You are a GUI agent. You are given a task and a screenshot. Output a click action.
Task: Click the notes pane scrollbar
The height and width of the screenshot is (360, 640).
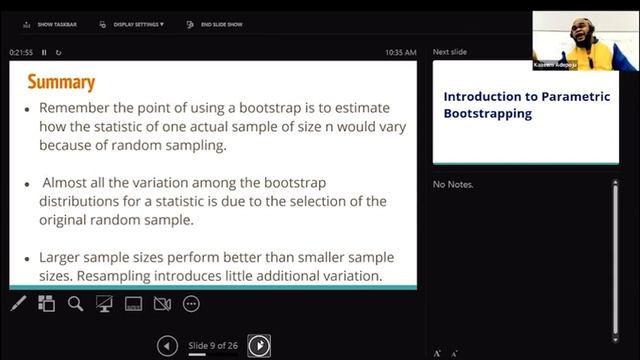pos(616,261)
